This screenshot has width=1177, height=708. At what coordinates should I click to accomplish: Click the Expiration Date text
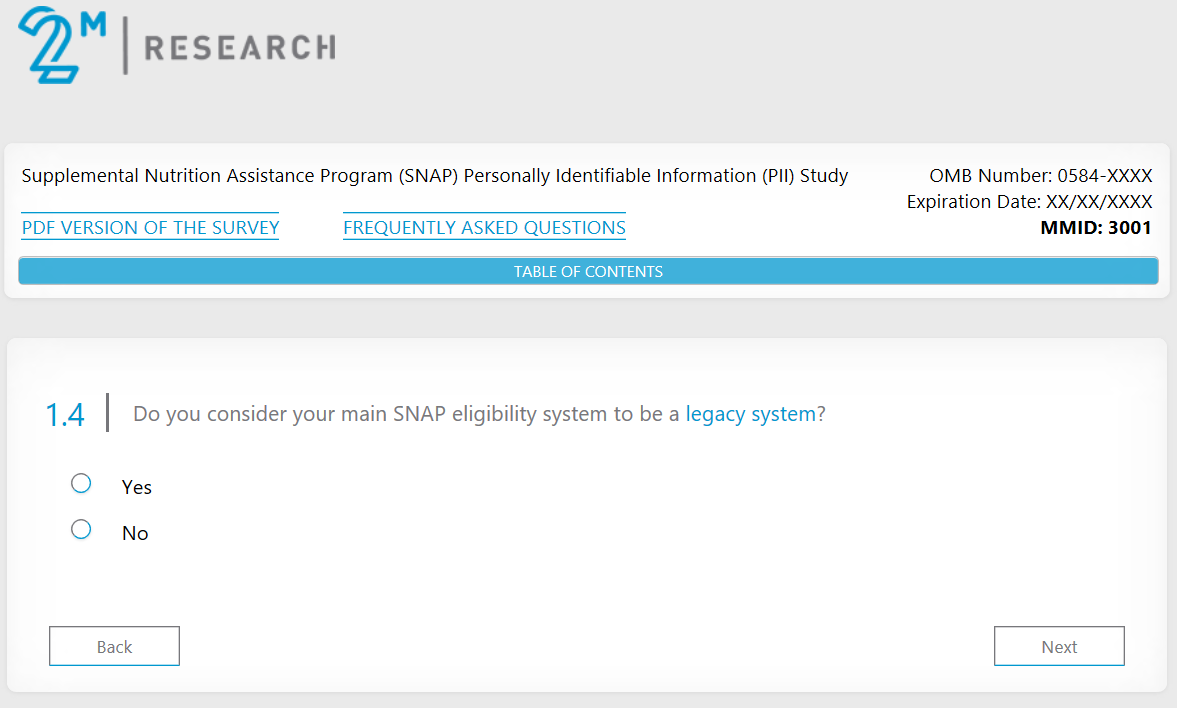[1029, 202]
